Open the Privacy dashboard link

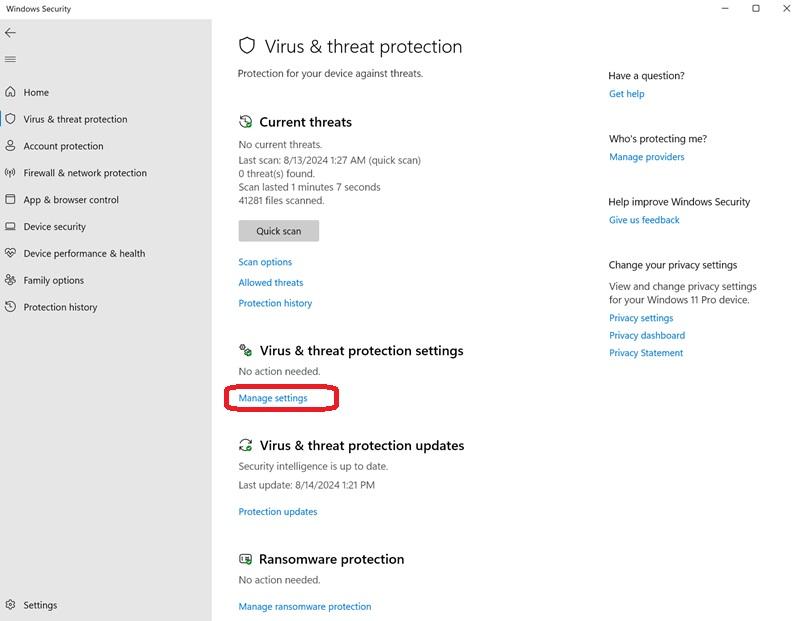[x=647, y=336]
